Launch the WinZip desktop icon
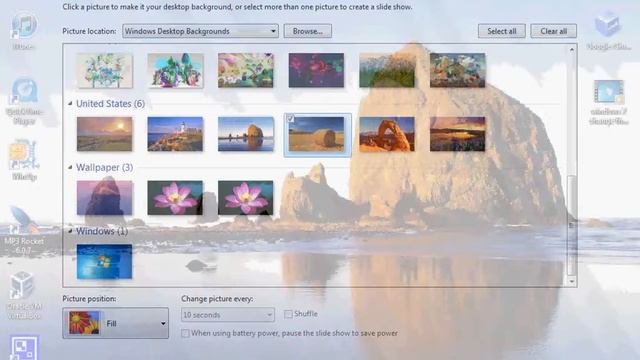 point(24,160)
